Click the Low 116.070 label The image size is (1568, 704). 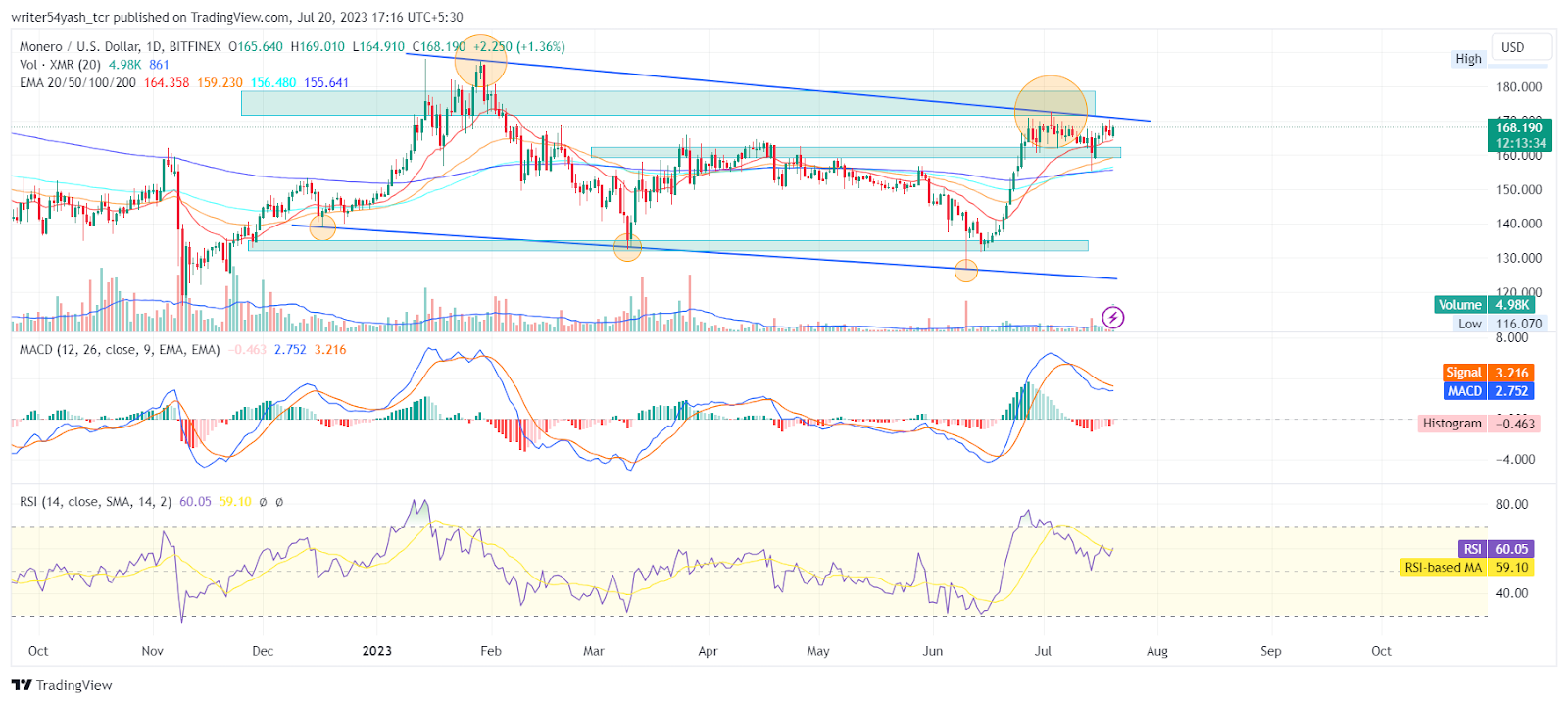1499,324
